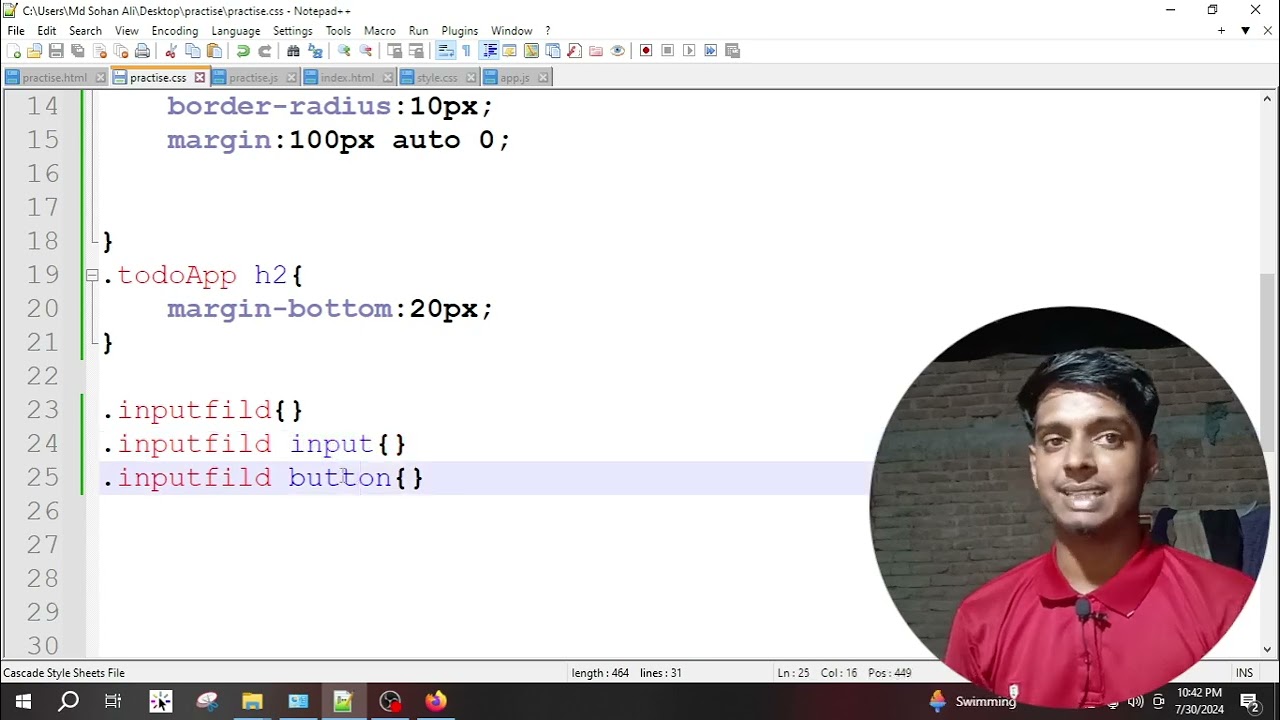1280x720 pixels.
Task: Undo the last edit with the green arrow
Action: coord(243,51)
